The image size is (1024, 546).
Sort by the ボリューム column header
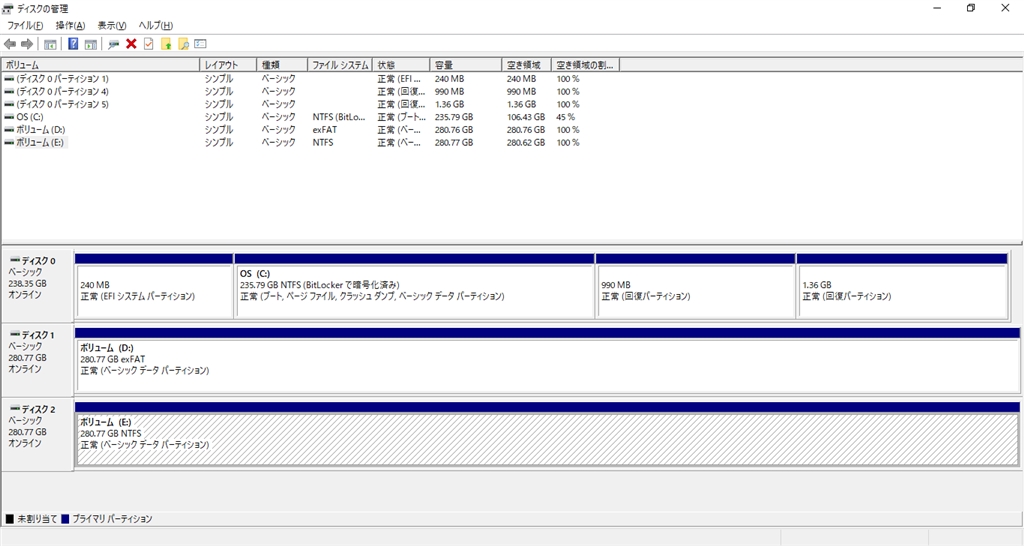pos(101,65)
